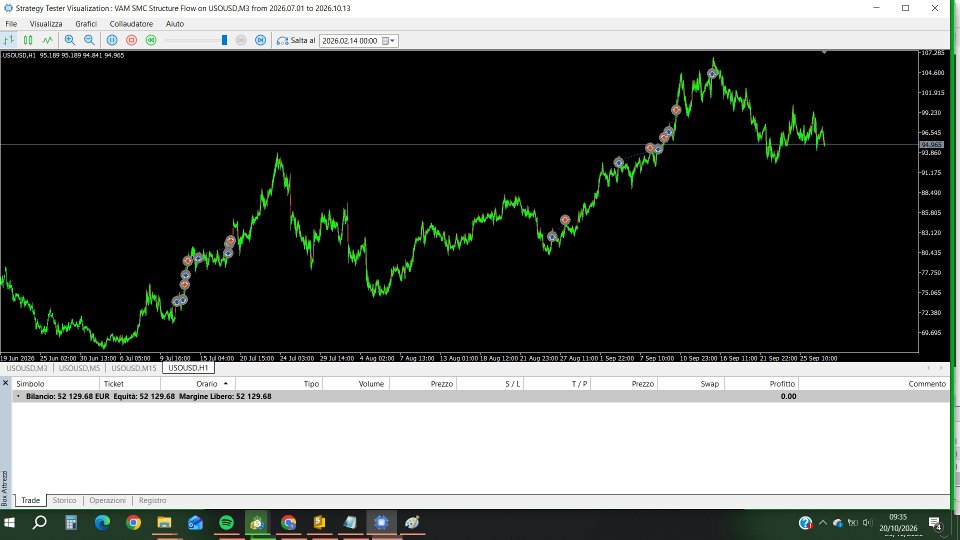Click the 94.965 current price label

[932, 145]
